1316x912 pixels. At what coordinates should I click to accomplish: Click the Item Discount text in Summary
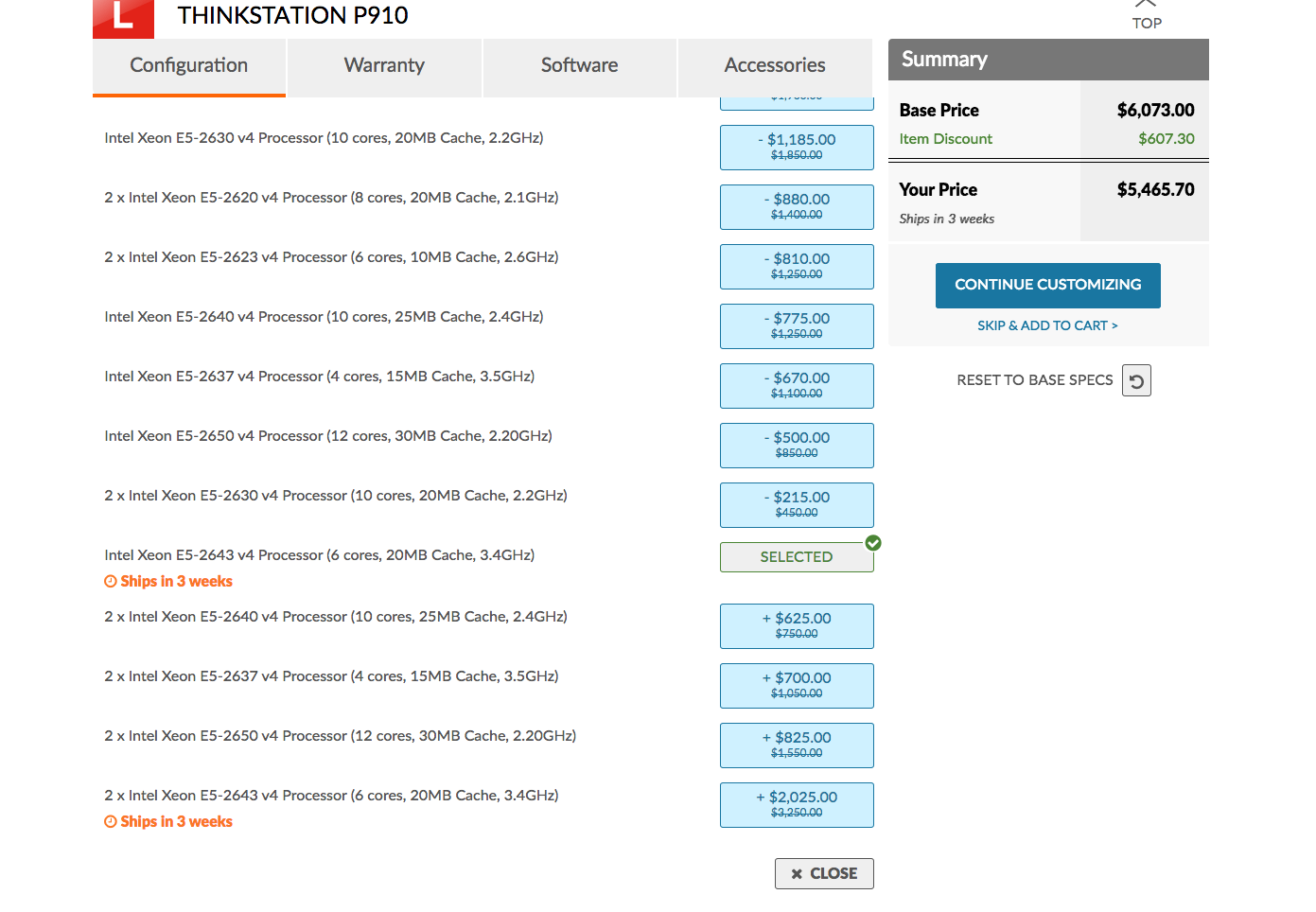(x=946, y=139)
